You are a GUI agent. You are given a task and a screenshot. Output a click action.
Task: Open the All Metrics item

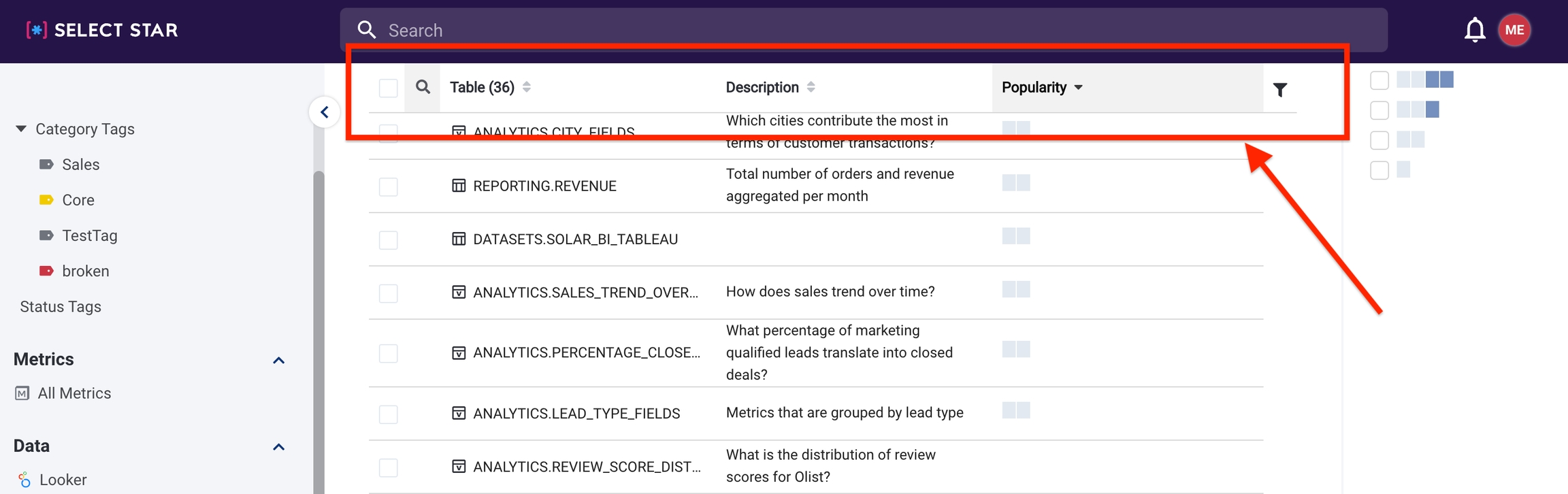pos(73,393)
